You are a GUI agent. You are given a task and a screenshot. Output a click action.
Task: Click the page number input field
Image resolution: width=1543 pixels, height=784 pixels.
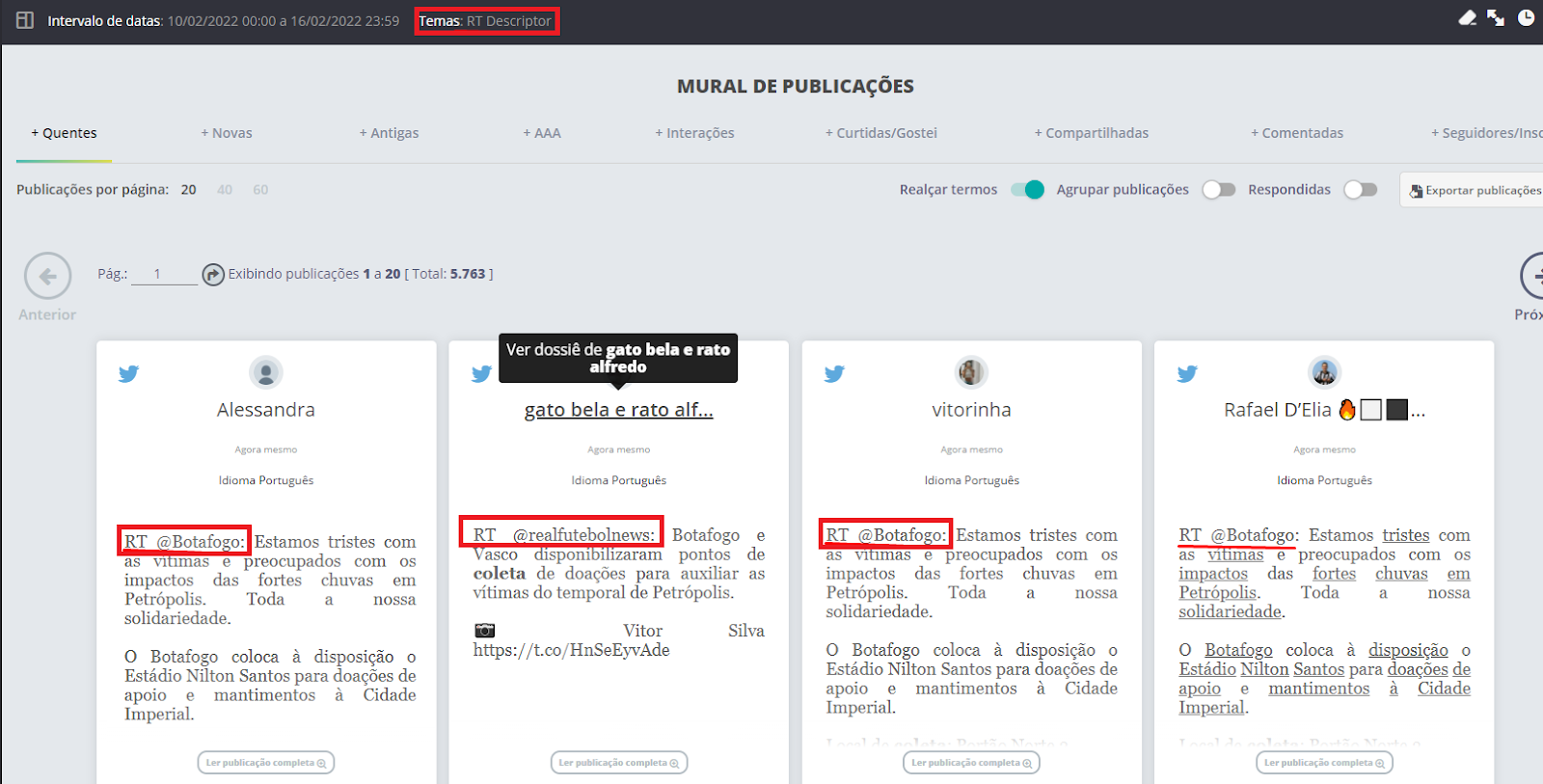point(163,274)
